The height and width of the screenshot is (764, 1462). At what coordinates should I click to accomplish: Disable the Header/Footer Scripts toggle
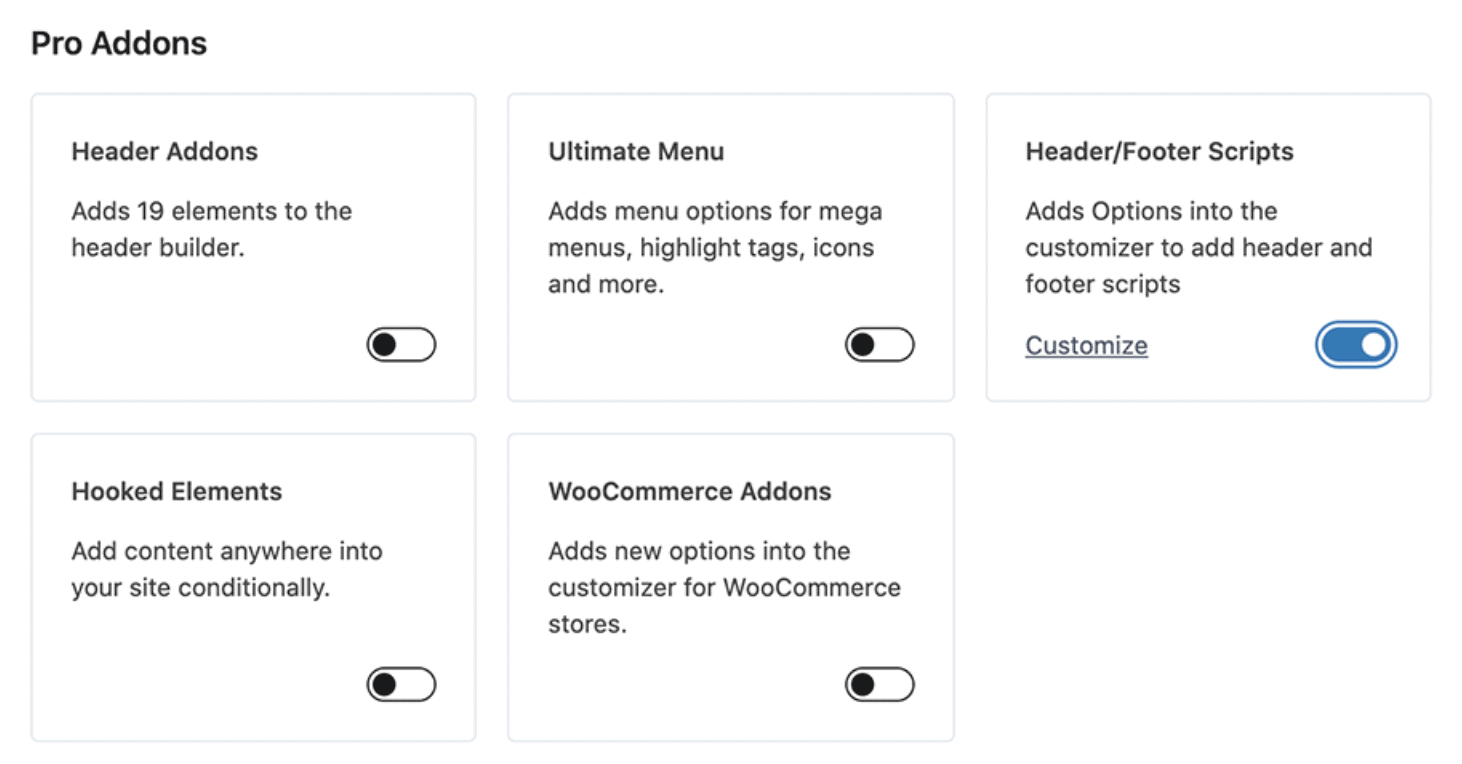(1355, 345)
